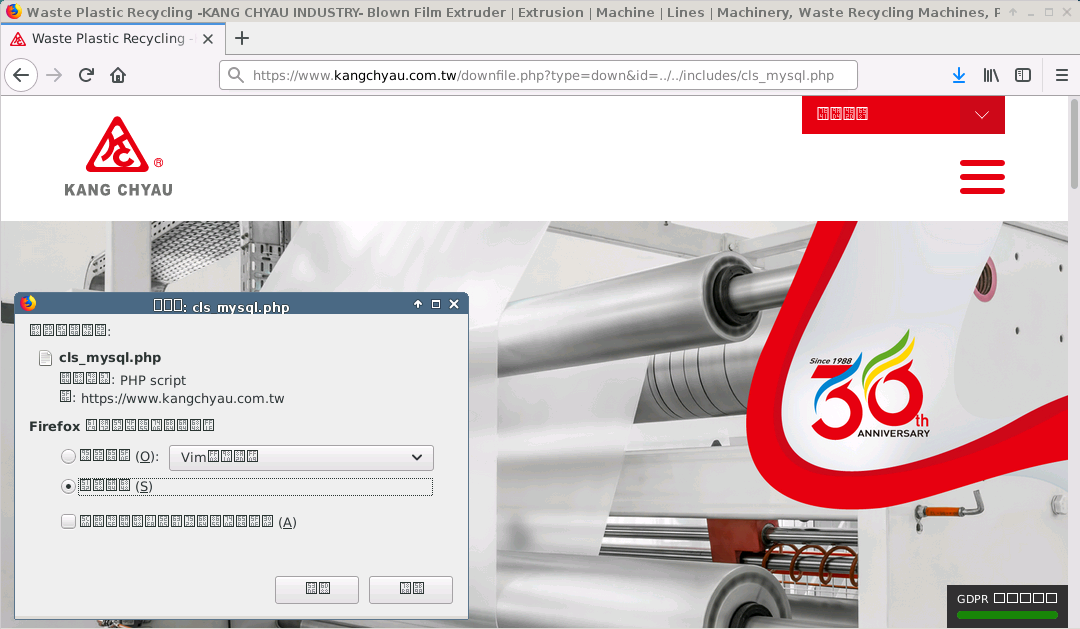Click the dialog roll-up arrow icon
This screenshot has width=1080, height=629.
click(417, 304)
